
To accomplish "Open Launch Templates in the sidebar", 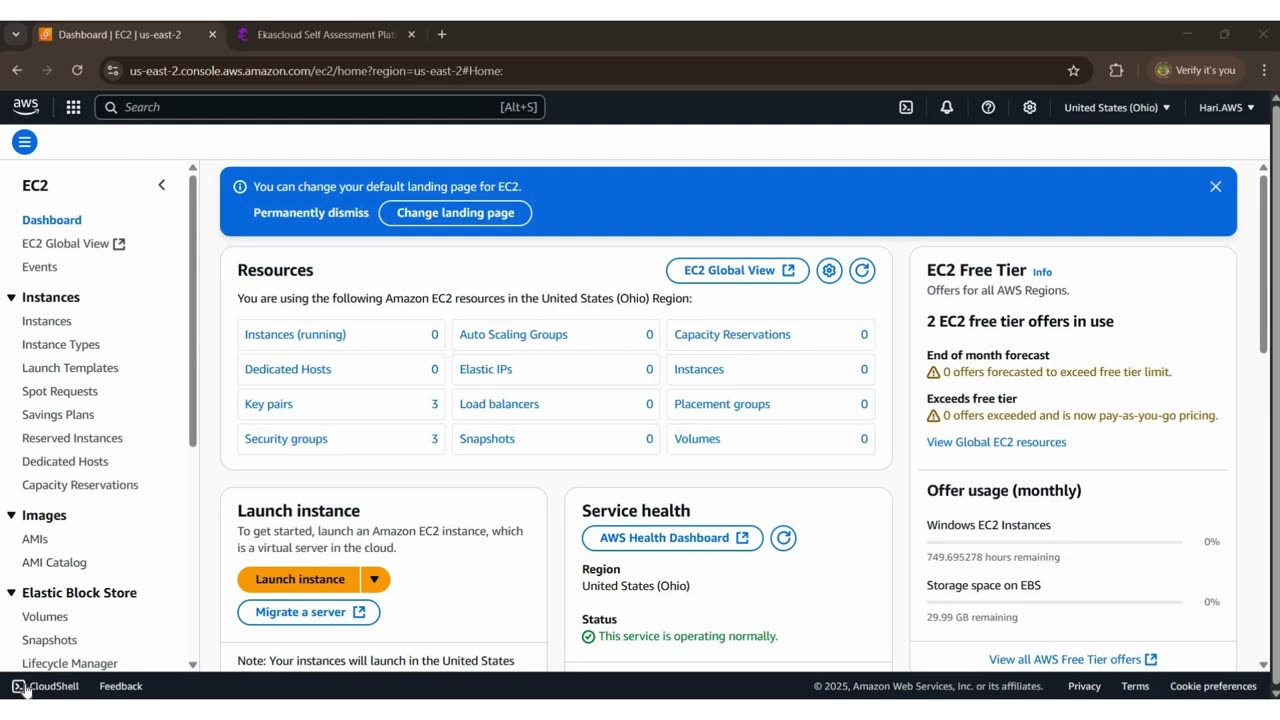I will point(70,368).
